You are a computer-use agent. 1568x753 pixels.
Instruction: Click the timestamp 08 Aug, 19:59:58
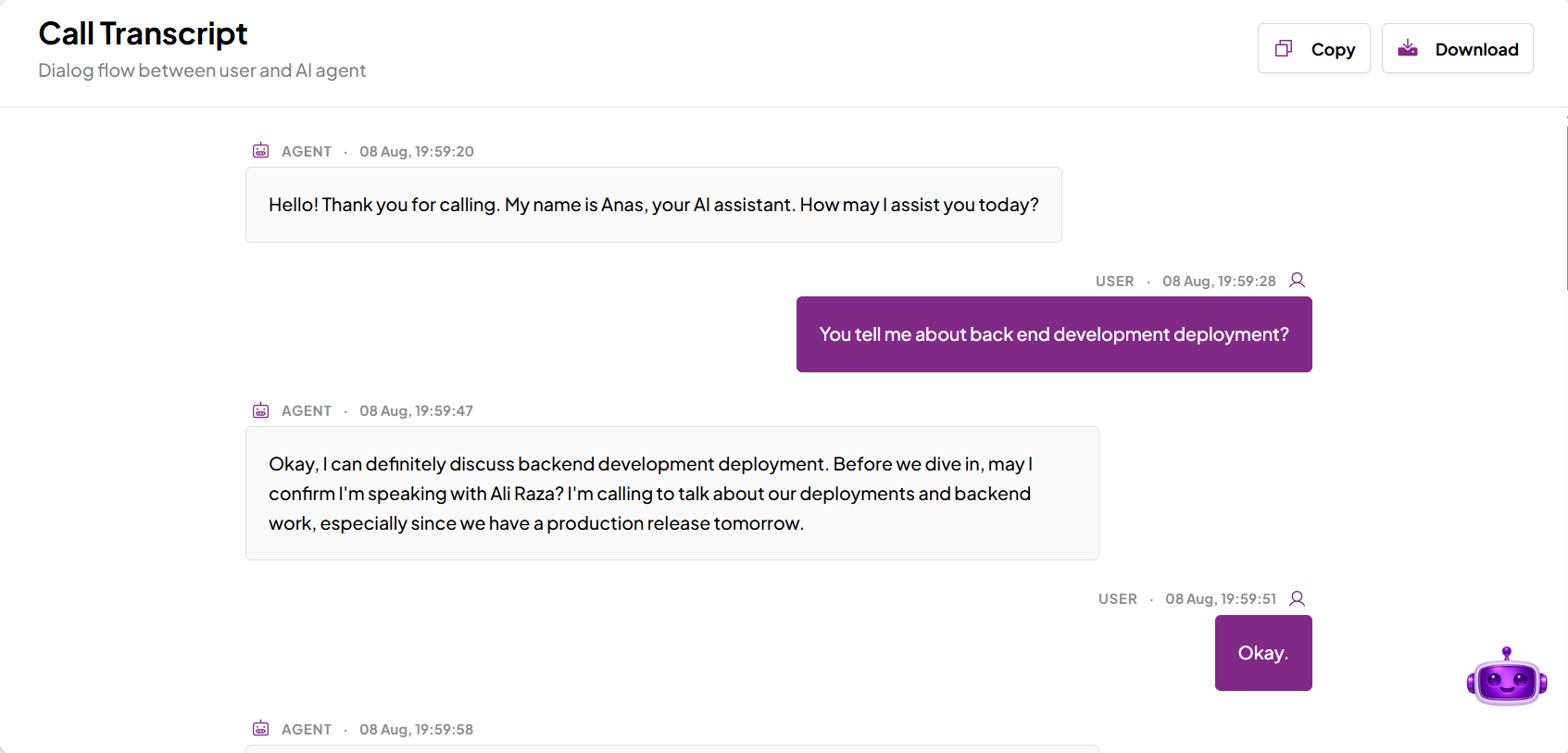click(x=417, y=729)
